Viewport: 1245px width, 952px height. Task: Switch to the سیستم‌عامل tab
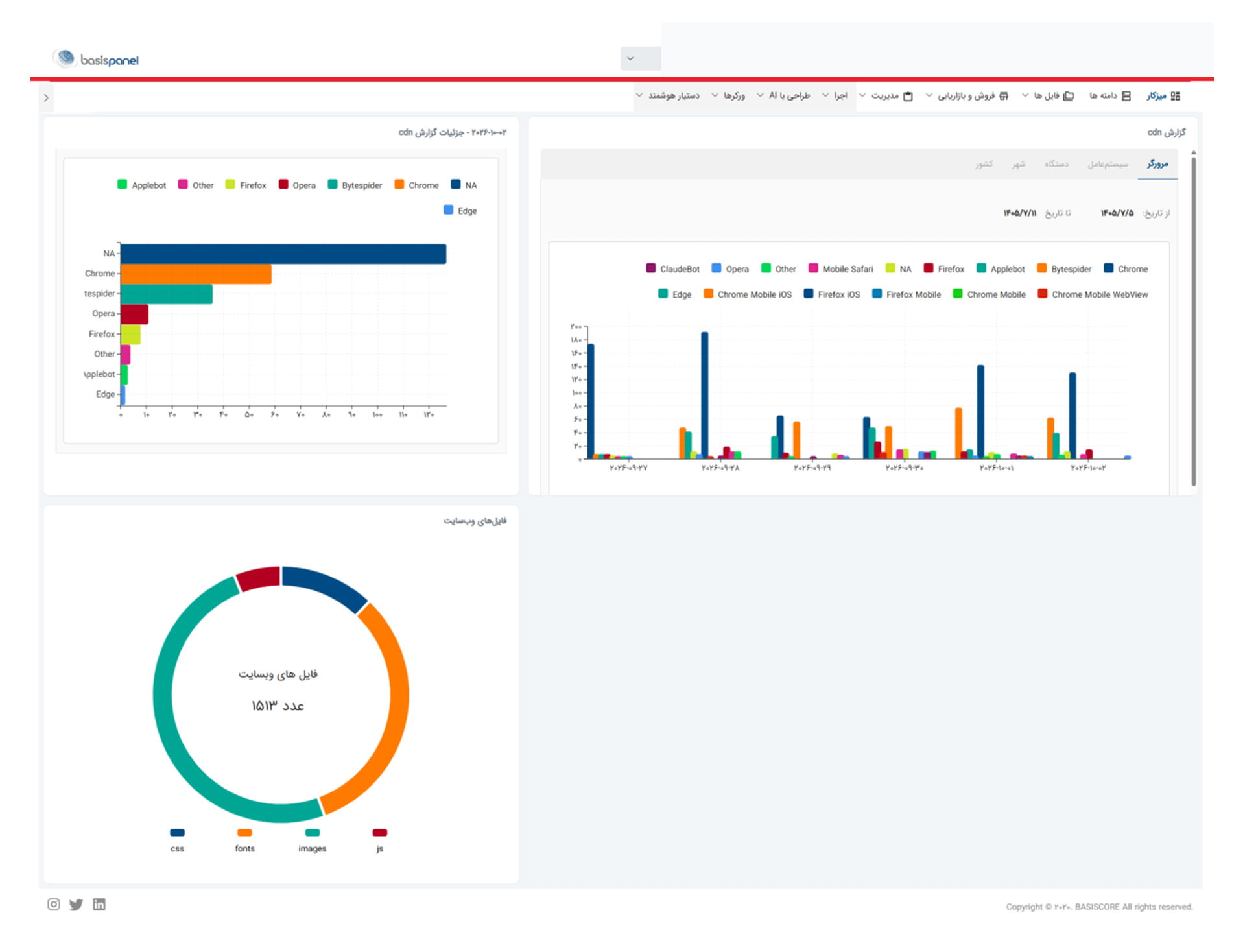(x=1108, y=164)
